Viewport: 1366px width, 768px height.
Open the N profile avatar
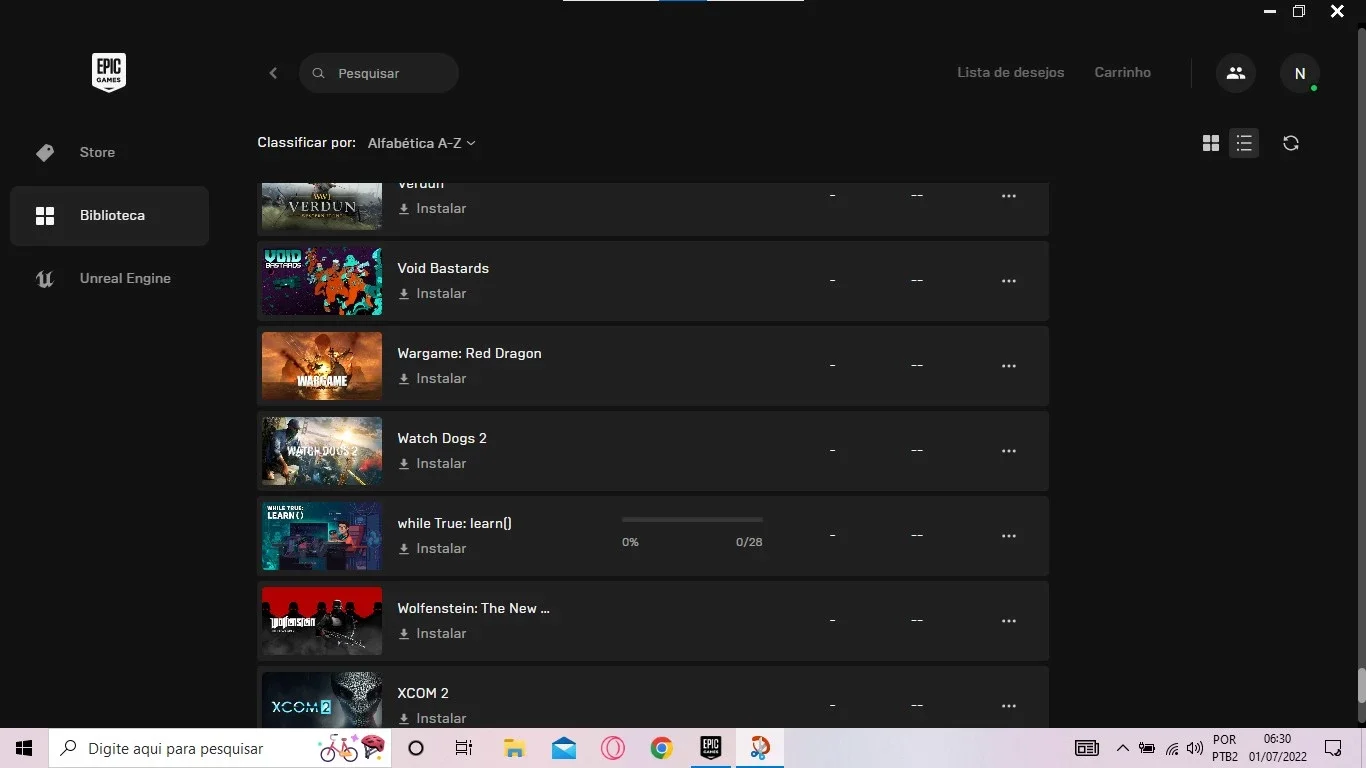[x=1300, y=73]
